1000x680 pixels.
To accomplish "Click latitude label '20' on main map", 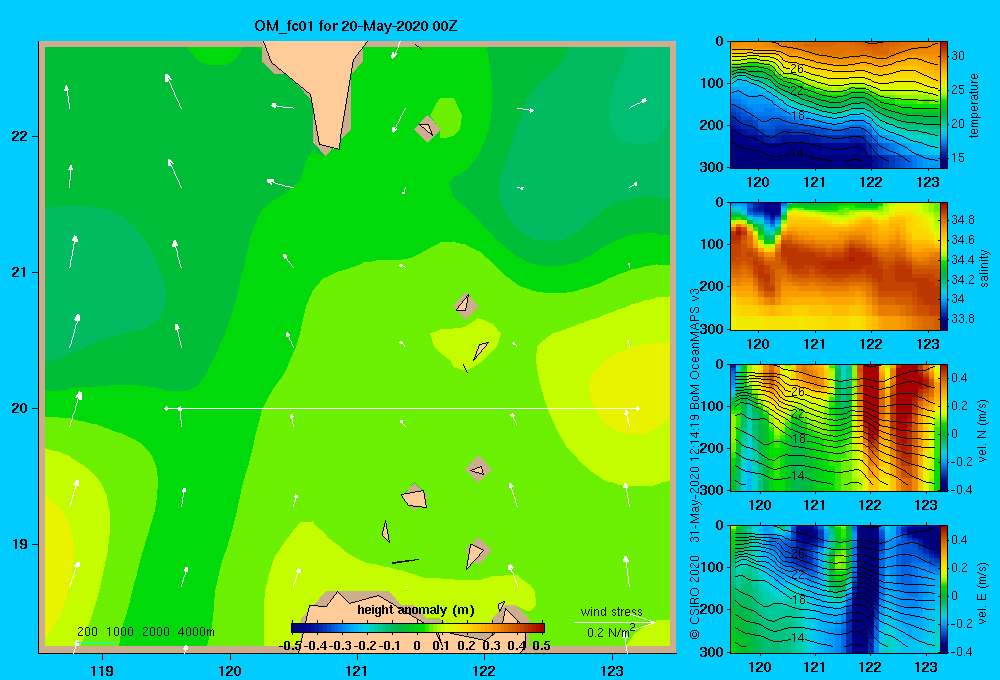I will 19,408.
